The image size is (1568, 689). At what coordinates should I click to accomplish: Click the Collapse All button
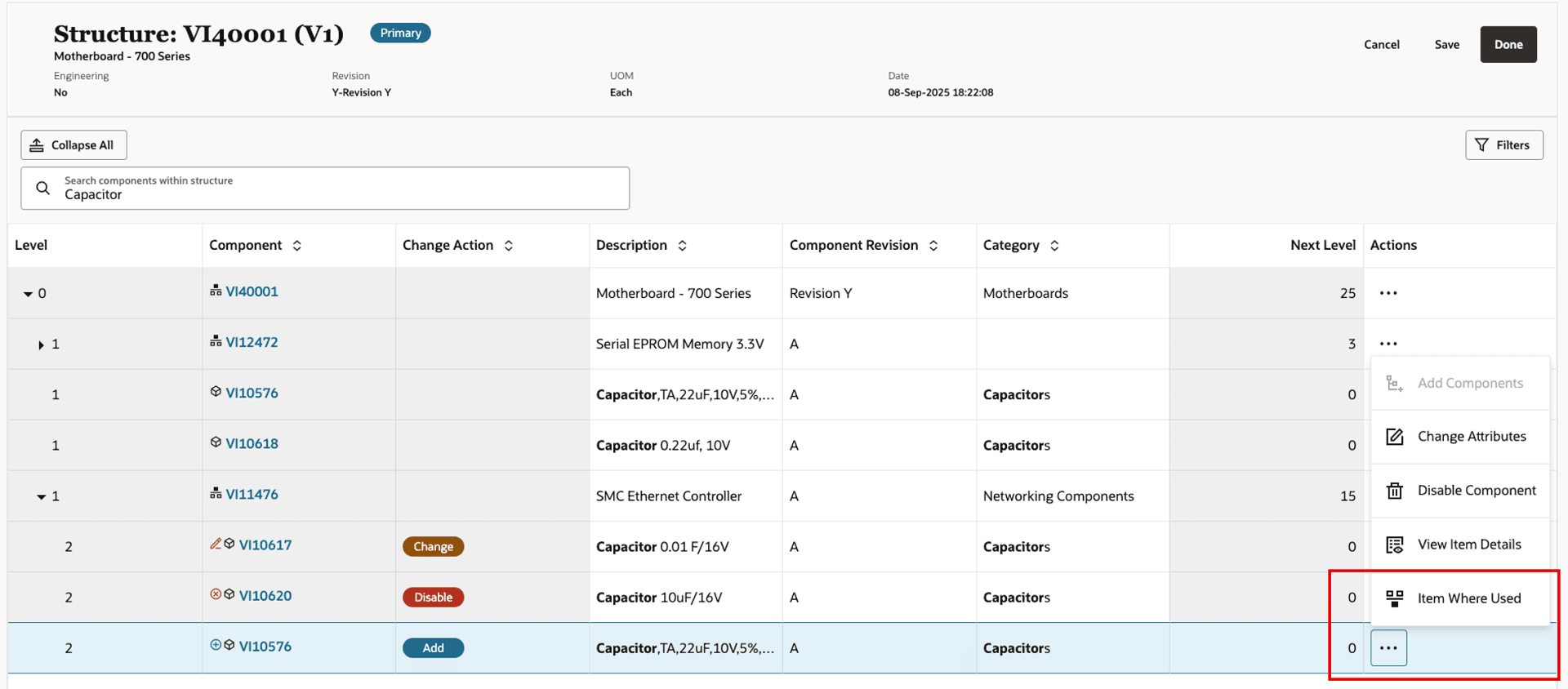click(x=73, y=145)
